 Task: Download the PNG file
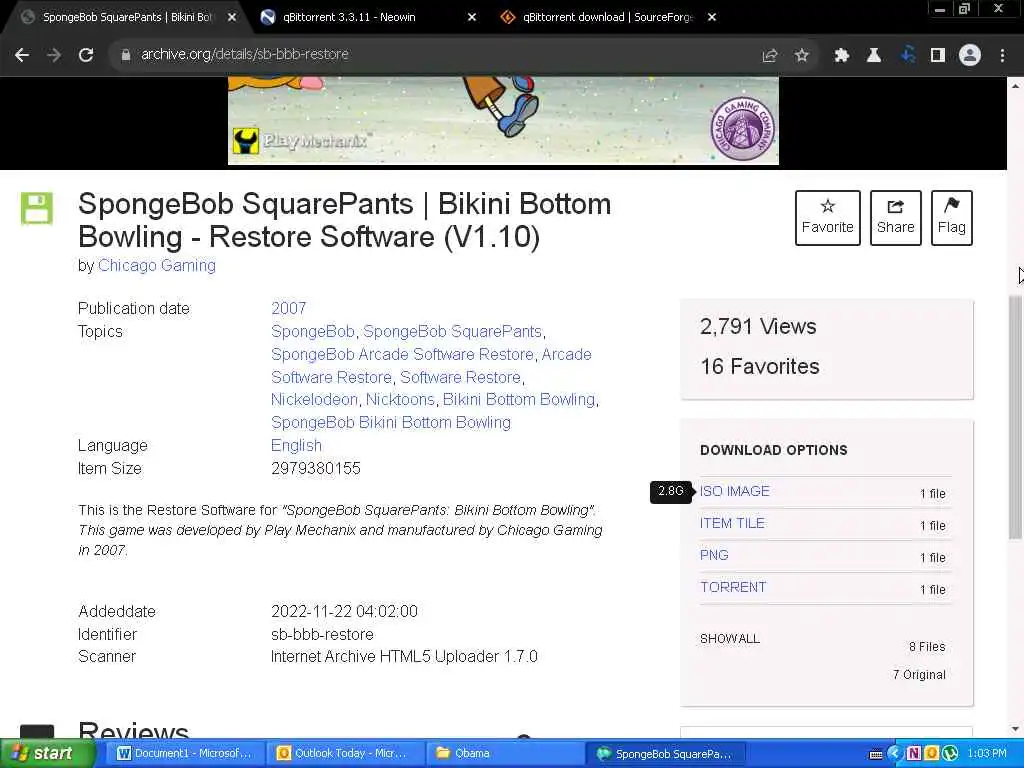(x=714, y=555)
